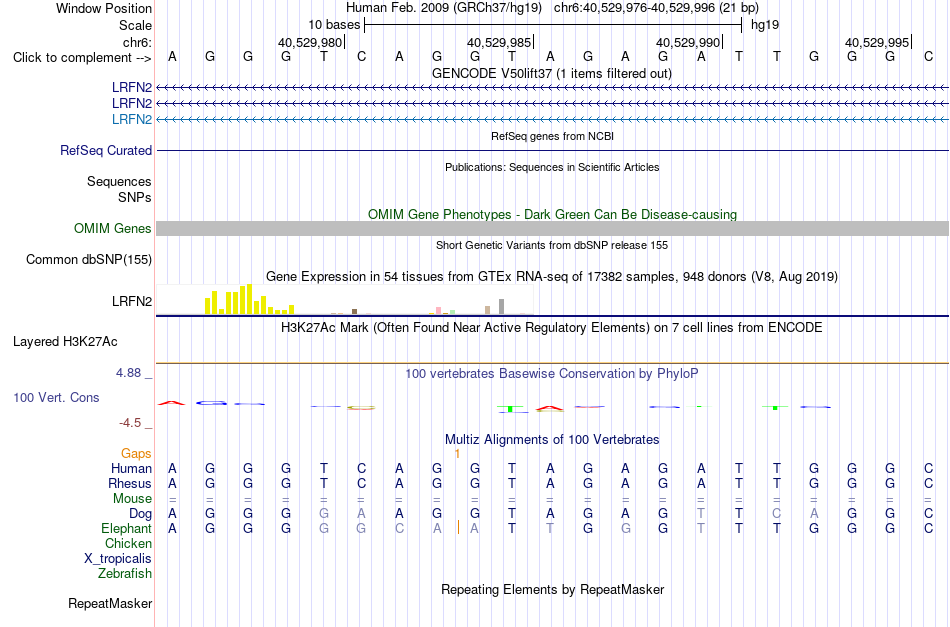Select the "Chicken" alignment row label
This screenshot has height=627, width=950.
tap(128, 543)
